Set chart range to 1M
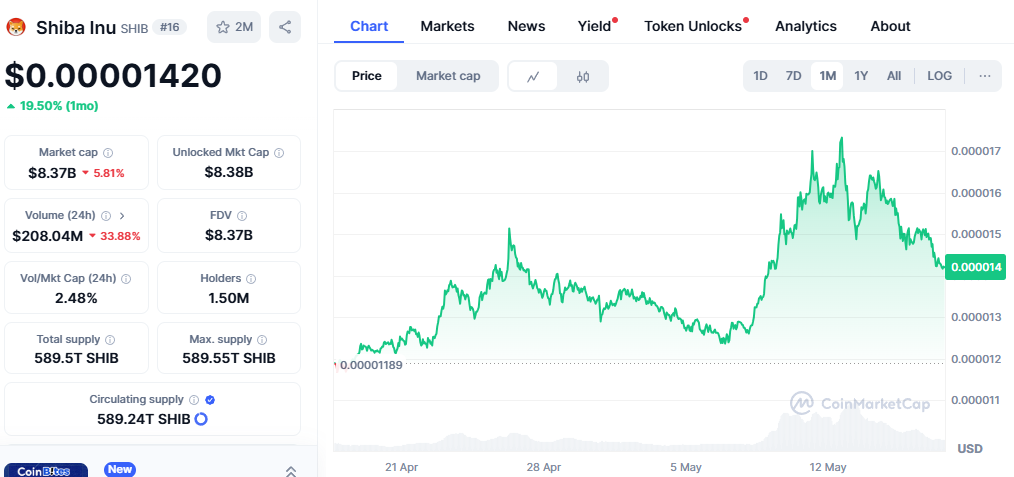This screenshot has width=1014, height=477. [828, 76]
